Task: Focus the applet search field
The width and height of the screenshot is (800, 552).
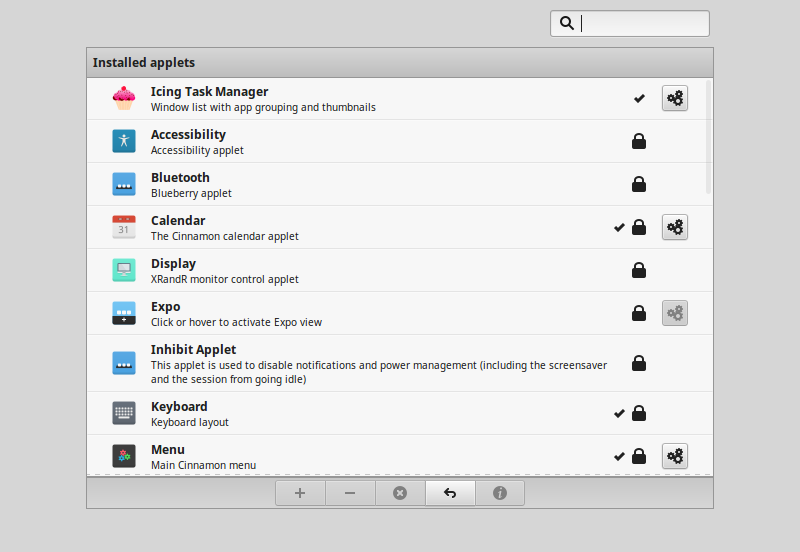Action: pyautogui.click(x=630, y=23)
